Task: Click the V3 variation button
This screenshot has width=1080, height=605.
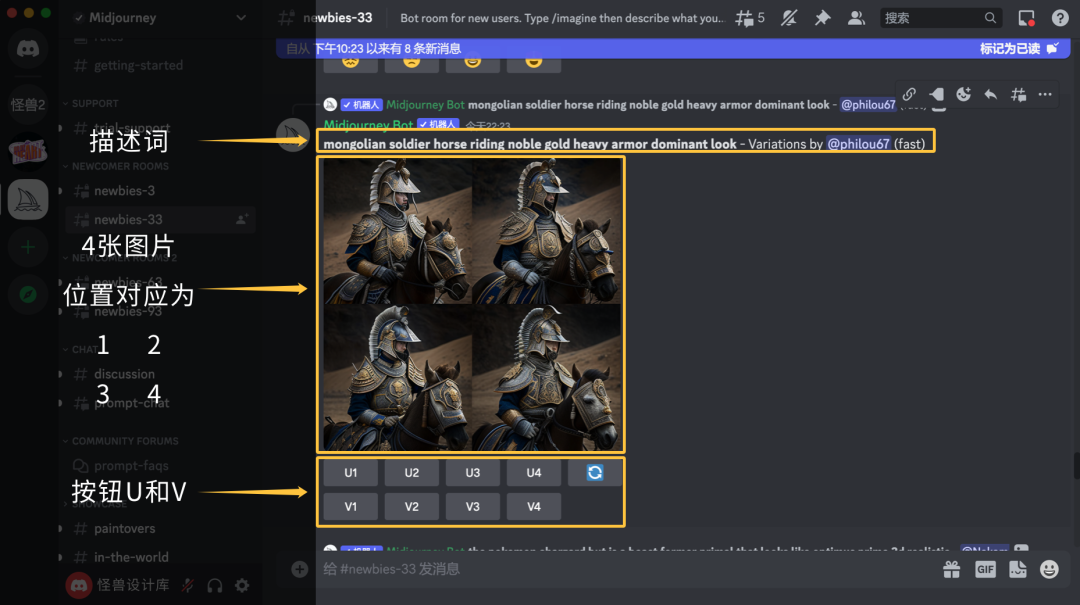Action: pyautogui.click(x=472, y=506)
